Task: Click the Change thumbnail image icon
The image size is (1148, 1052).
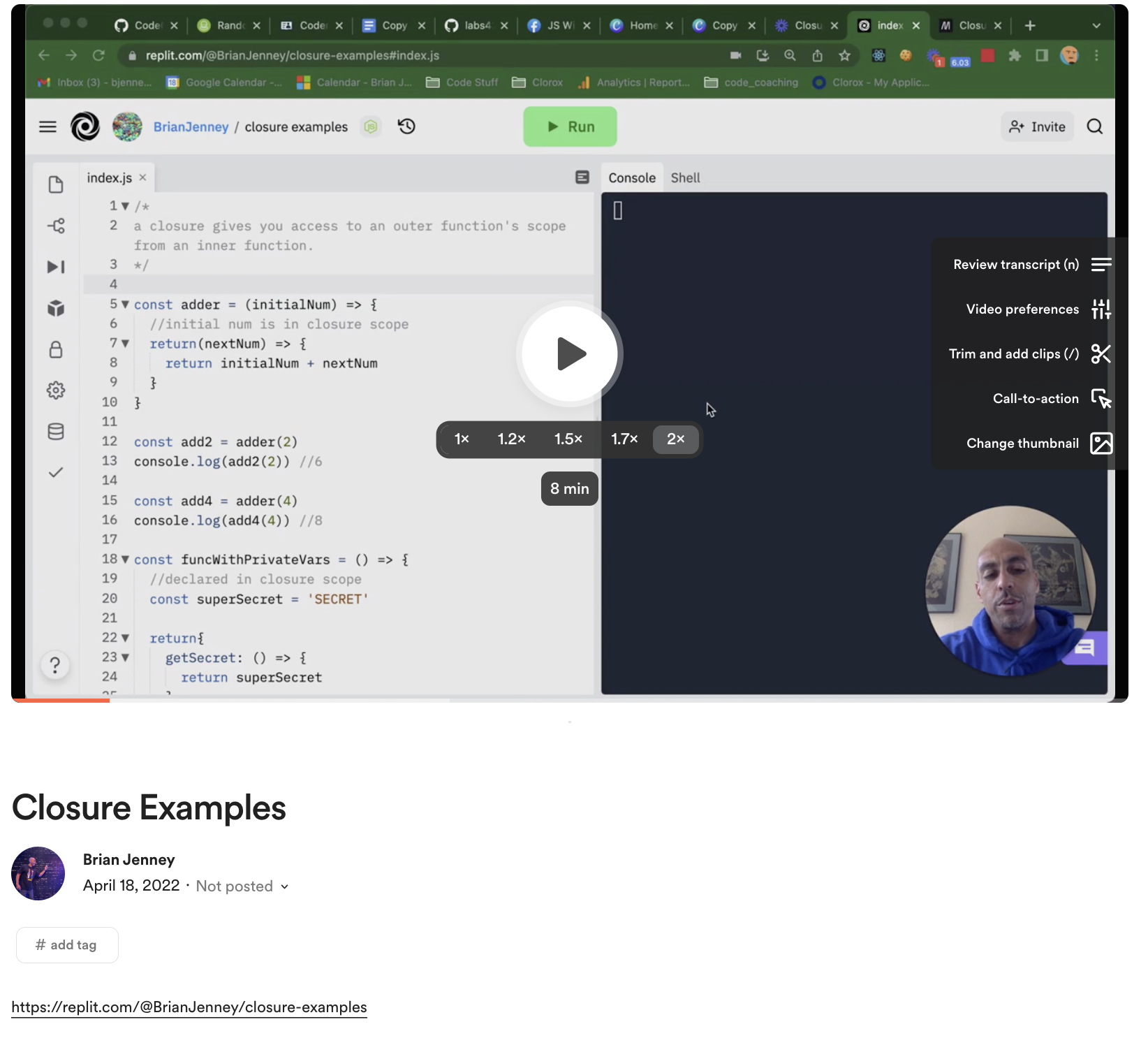Action: pyautogui.click(x=1101, y=444)
